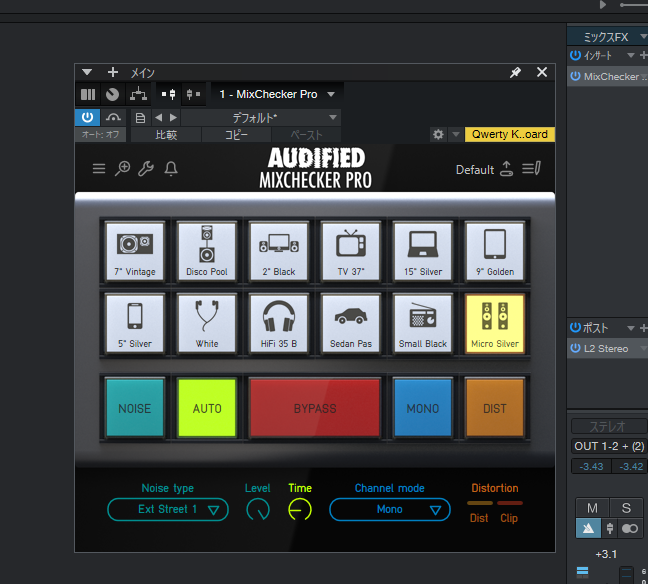Open the Noise type dropdown

tap(168, 510)
